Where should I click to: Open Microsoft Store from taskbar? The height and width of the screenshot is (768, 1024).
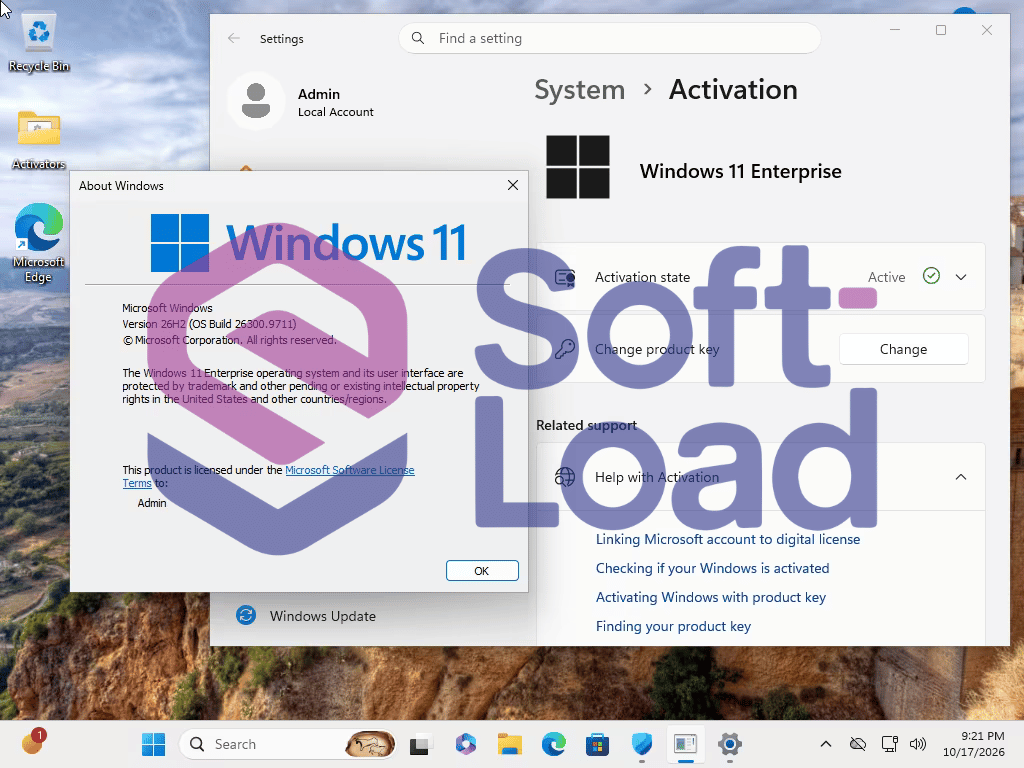tap(598, 744)
